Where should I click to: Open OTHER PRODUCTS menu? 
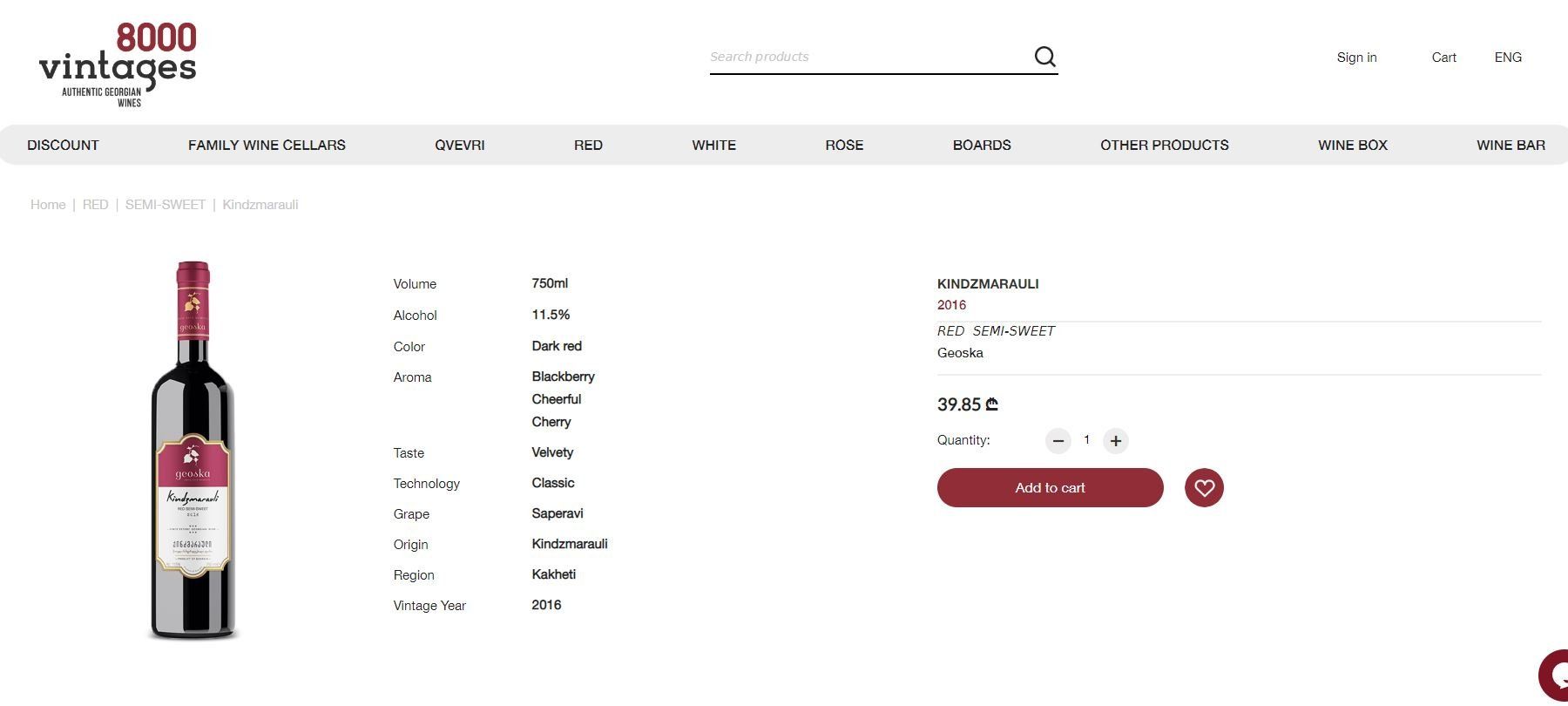click(x=1165, y=146)
